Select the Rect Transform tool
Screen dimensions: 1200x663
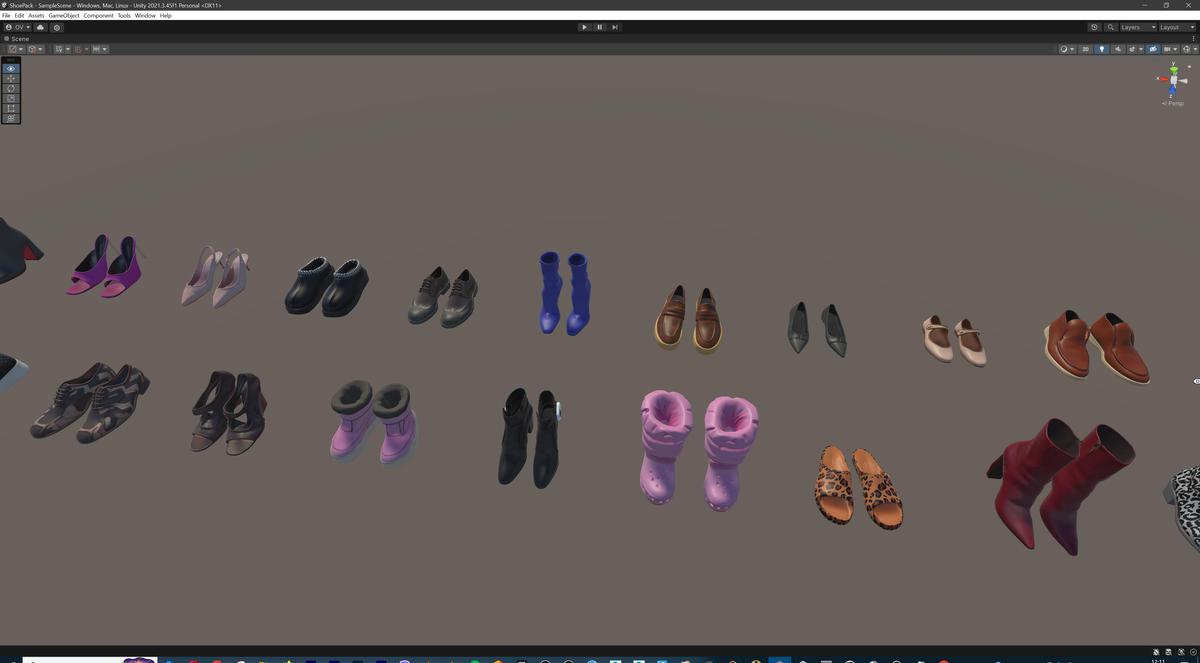pyautogui.click(x=10, y=107)
